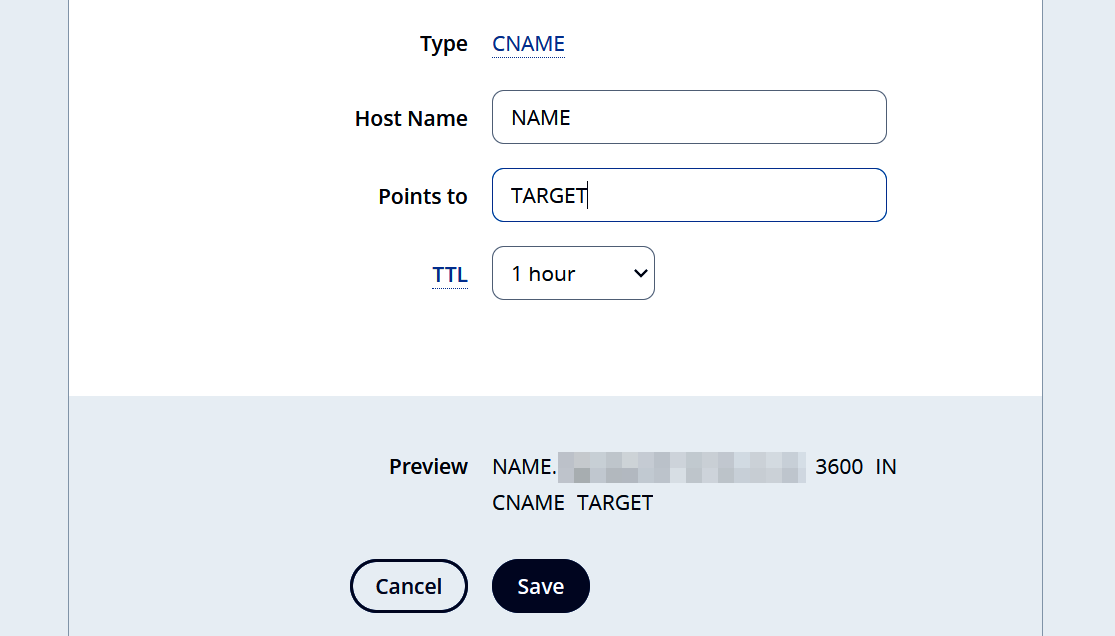Open the CNAME record type link
1115x636 pixels.
click(527, 44)
